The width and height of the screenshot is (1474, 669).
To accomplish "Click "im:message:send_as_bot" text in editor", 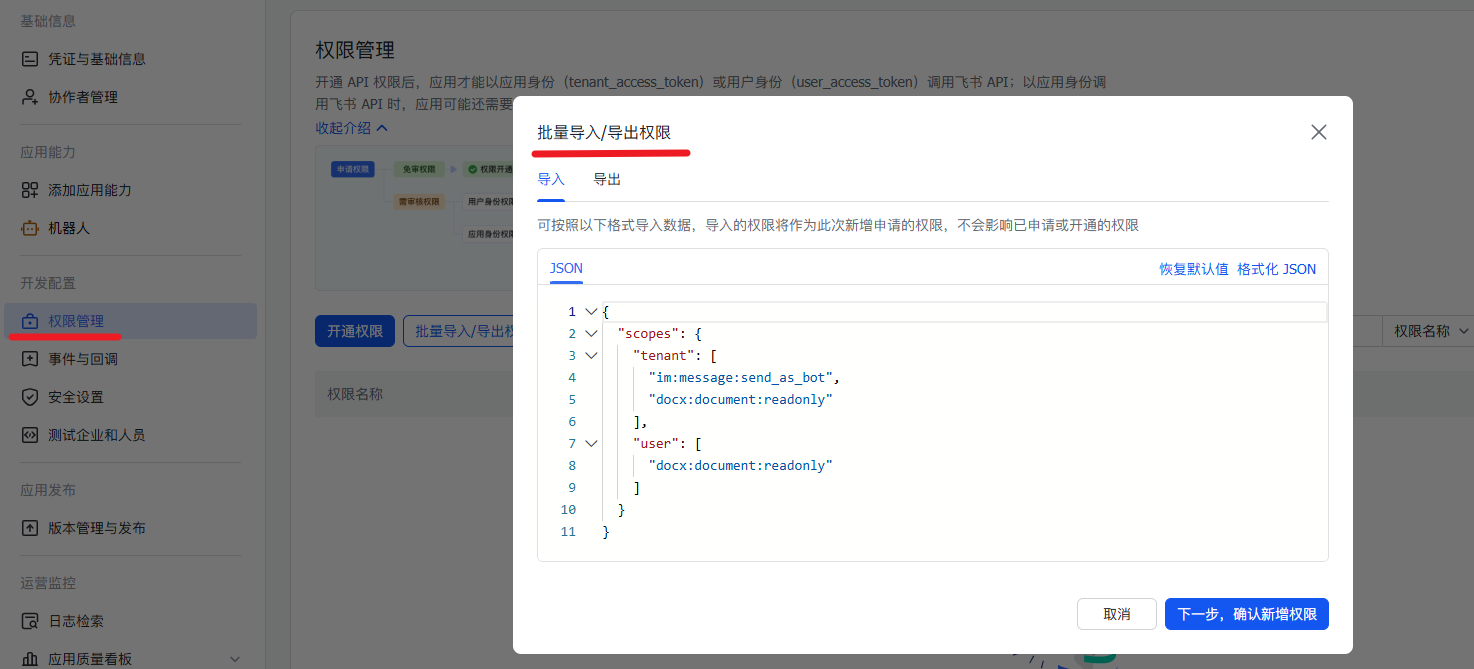I will (740, 378).
